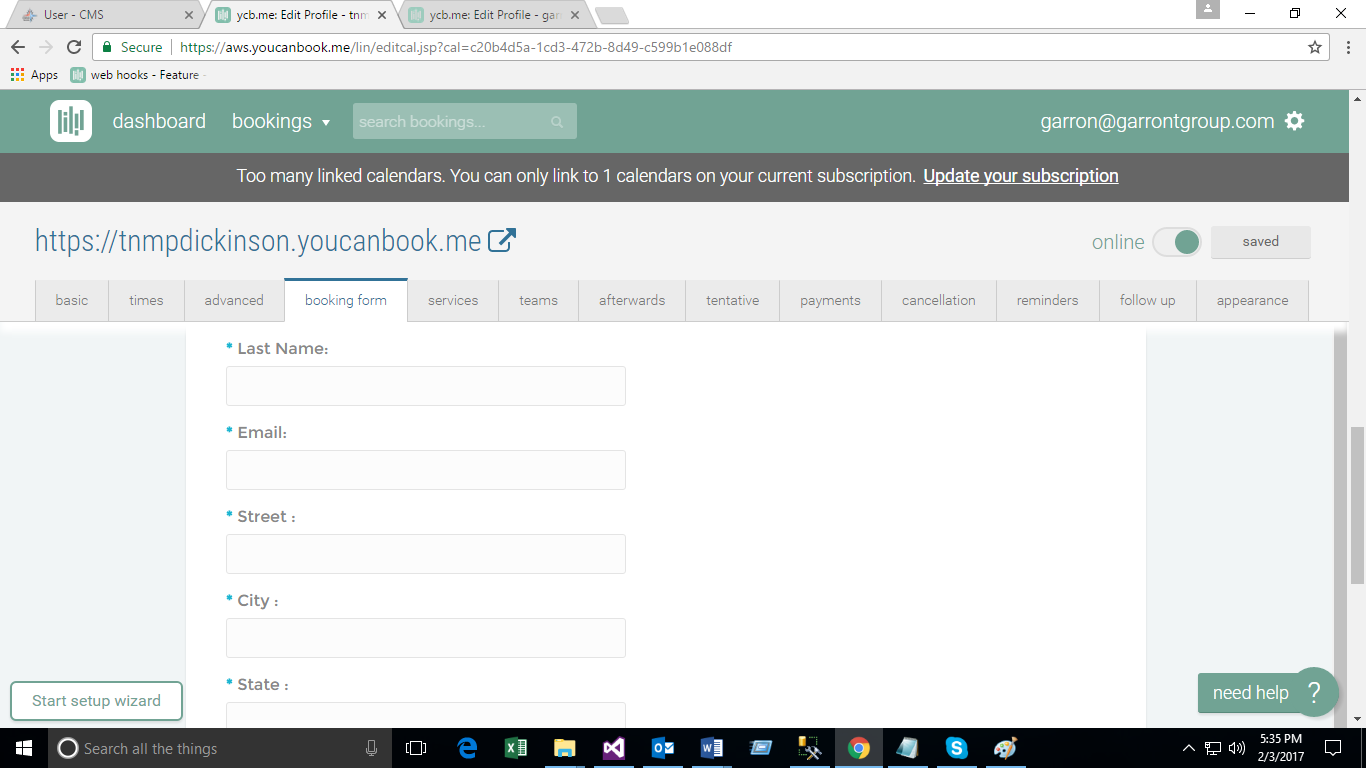Click the search magnifier icon

coord(557,122)
